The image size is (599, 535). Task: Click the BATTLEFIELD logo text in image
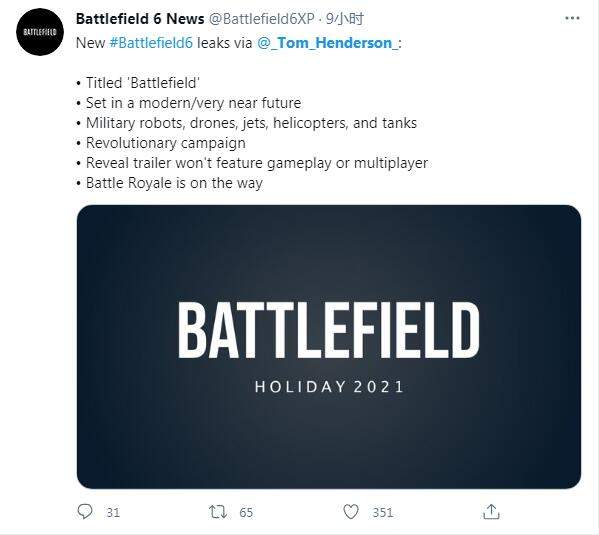click(329, 330)
